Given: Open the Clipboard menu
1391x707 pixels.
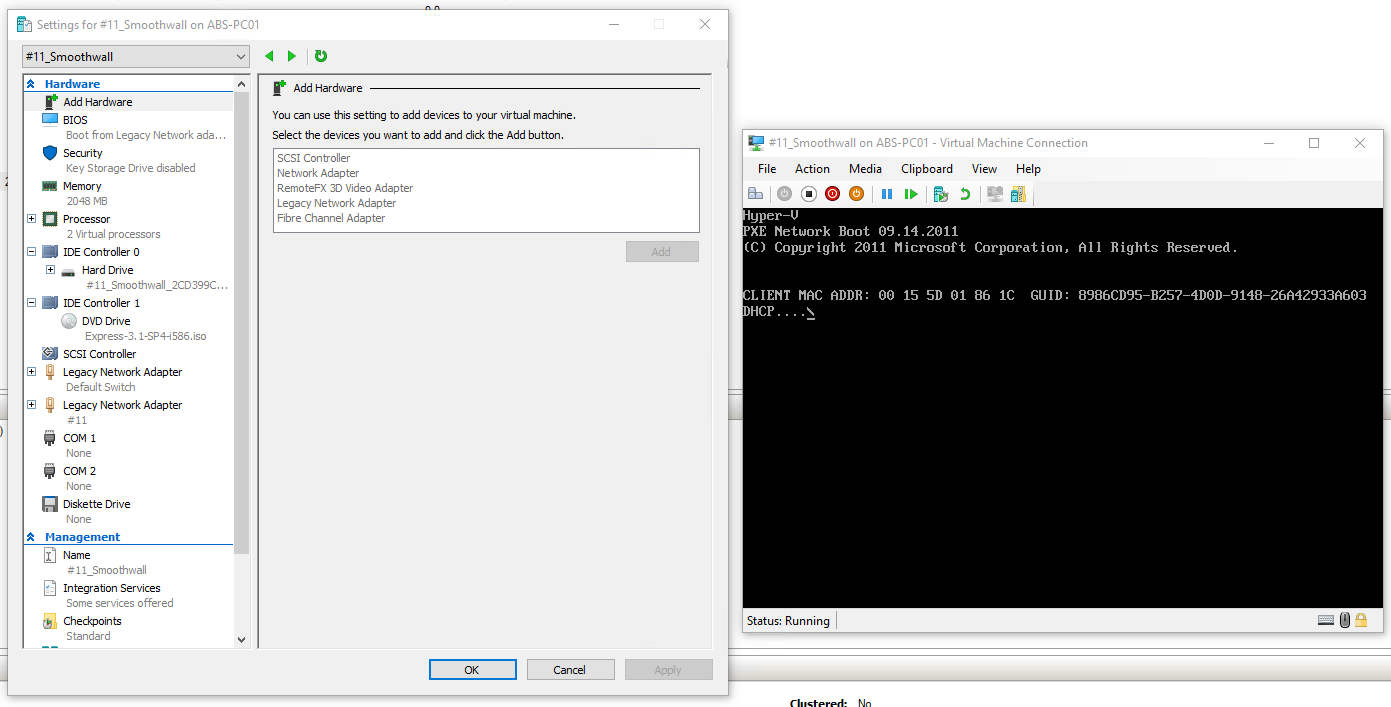Looking at the screenshot, I should pos(927,169).
